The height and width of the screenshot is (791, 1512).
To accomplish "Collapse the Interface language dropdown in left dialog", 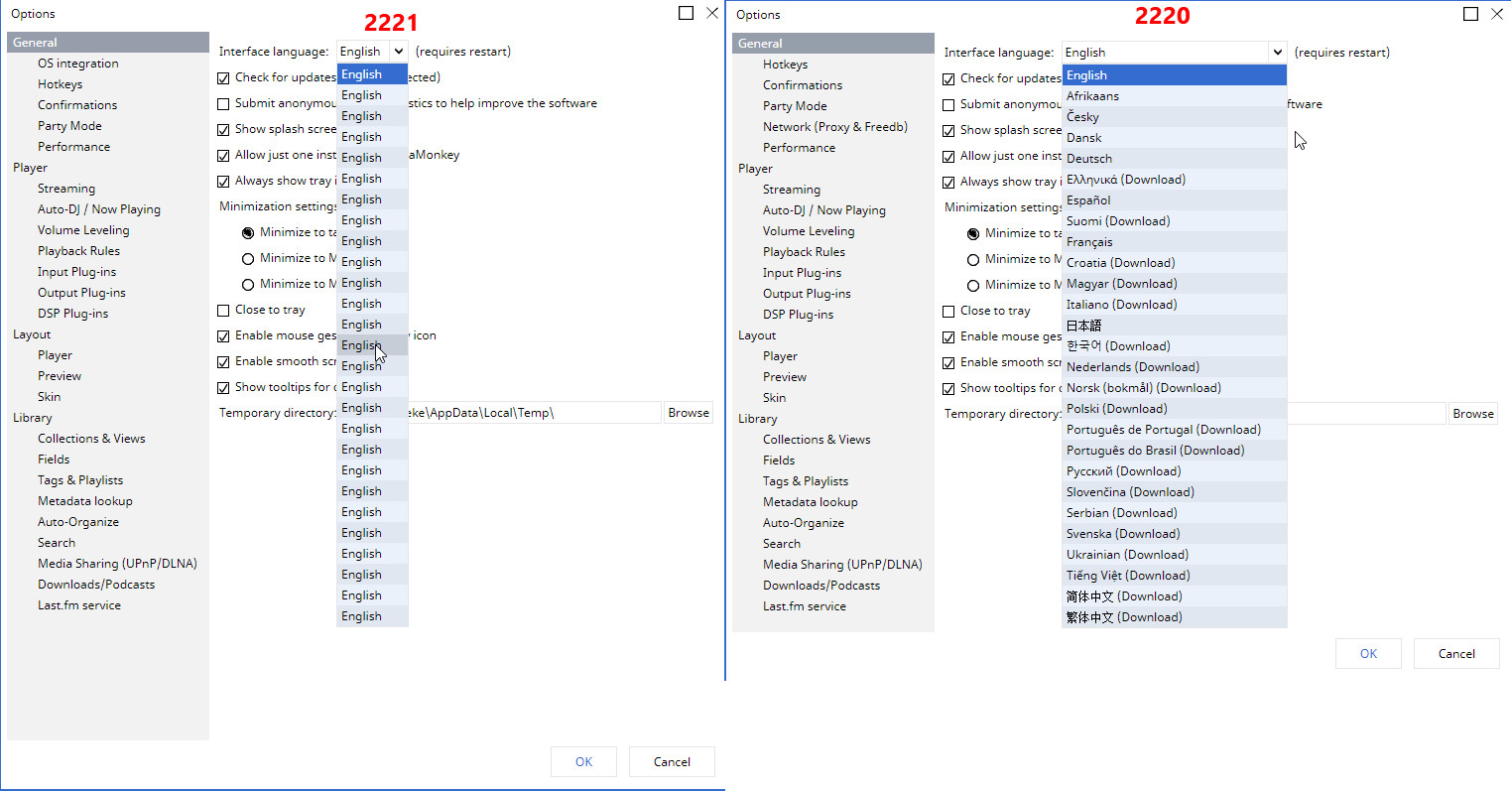I will [399, 52].
